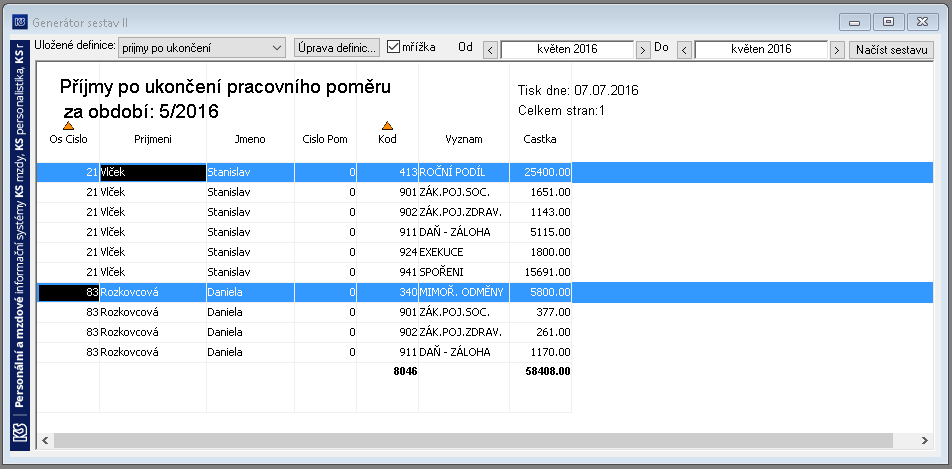Click the total amount 58408.00
Screen dimensions: 952x469
click(x=548, y=371)
